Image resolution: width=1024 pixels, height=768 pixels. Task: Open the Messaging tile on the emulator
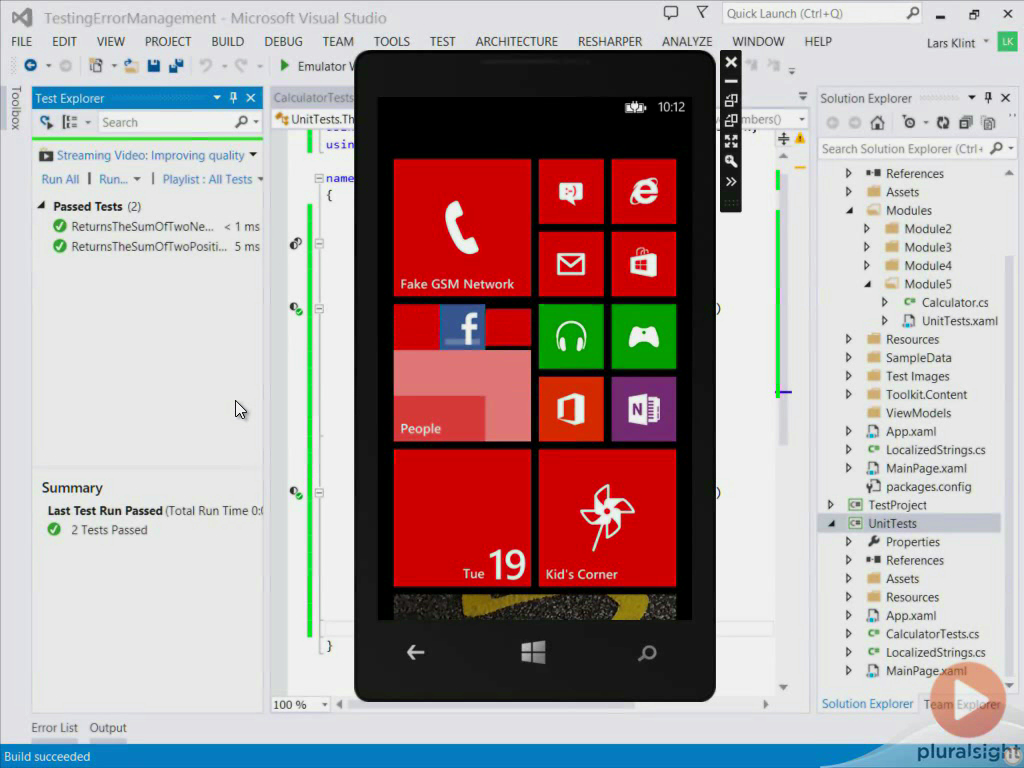click(x=571, y=191)
